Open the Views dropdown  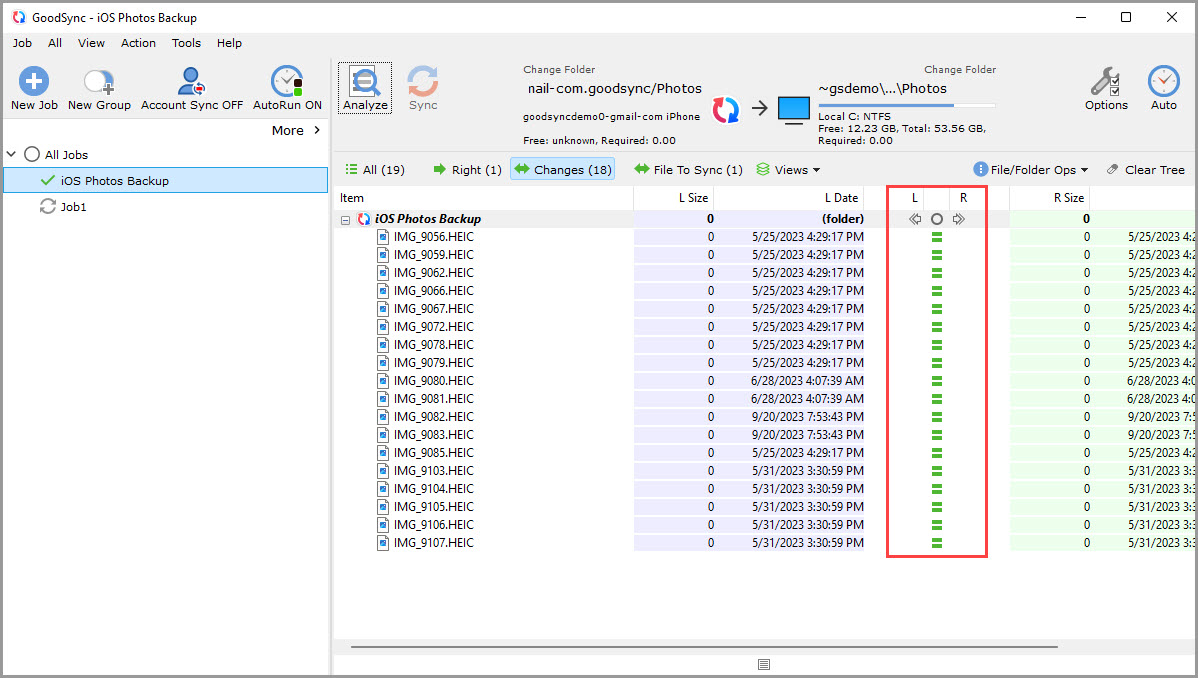[x=788, y=169]
